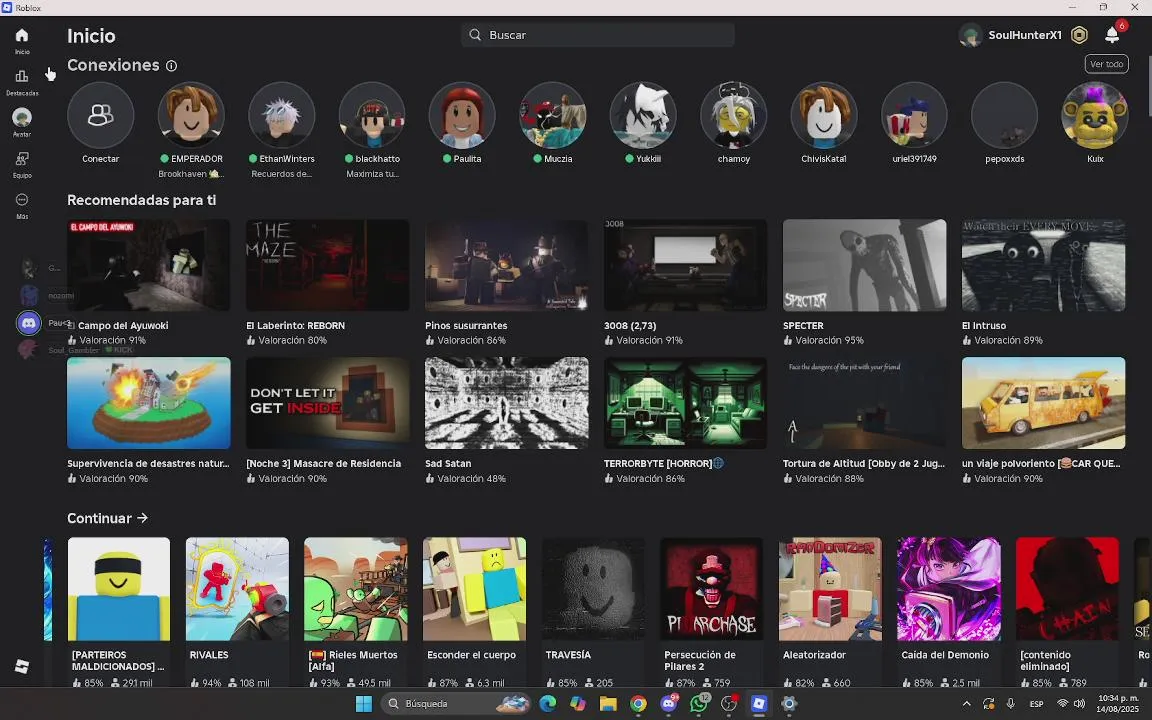Open the un viaje polvoriento game thumbnail
1152x720 pixels.
click(x=1043, y=403)
